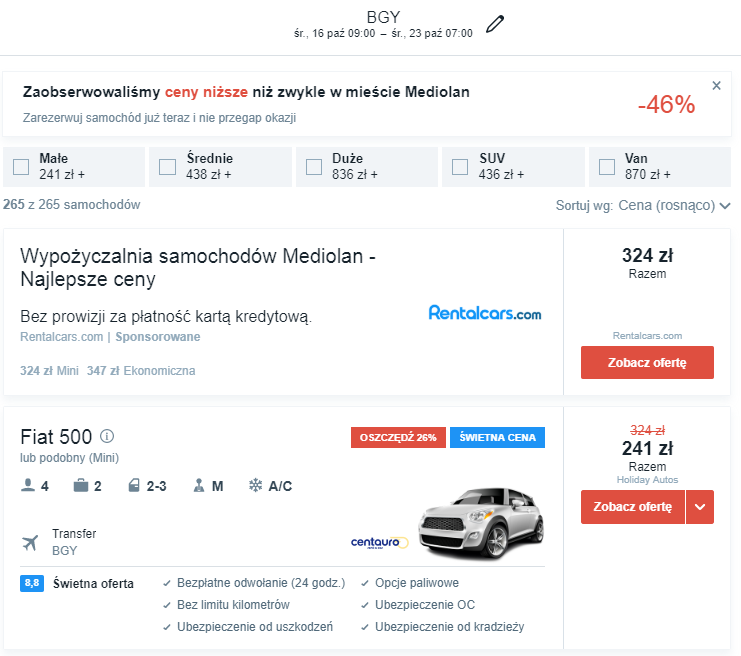The width and height of the screenshot is (741, 656).
Task: Expand more offers arrow for Fiat 500
Action: (x=700, y=507)
